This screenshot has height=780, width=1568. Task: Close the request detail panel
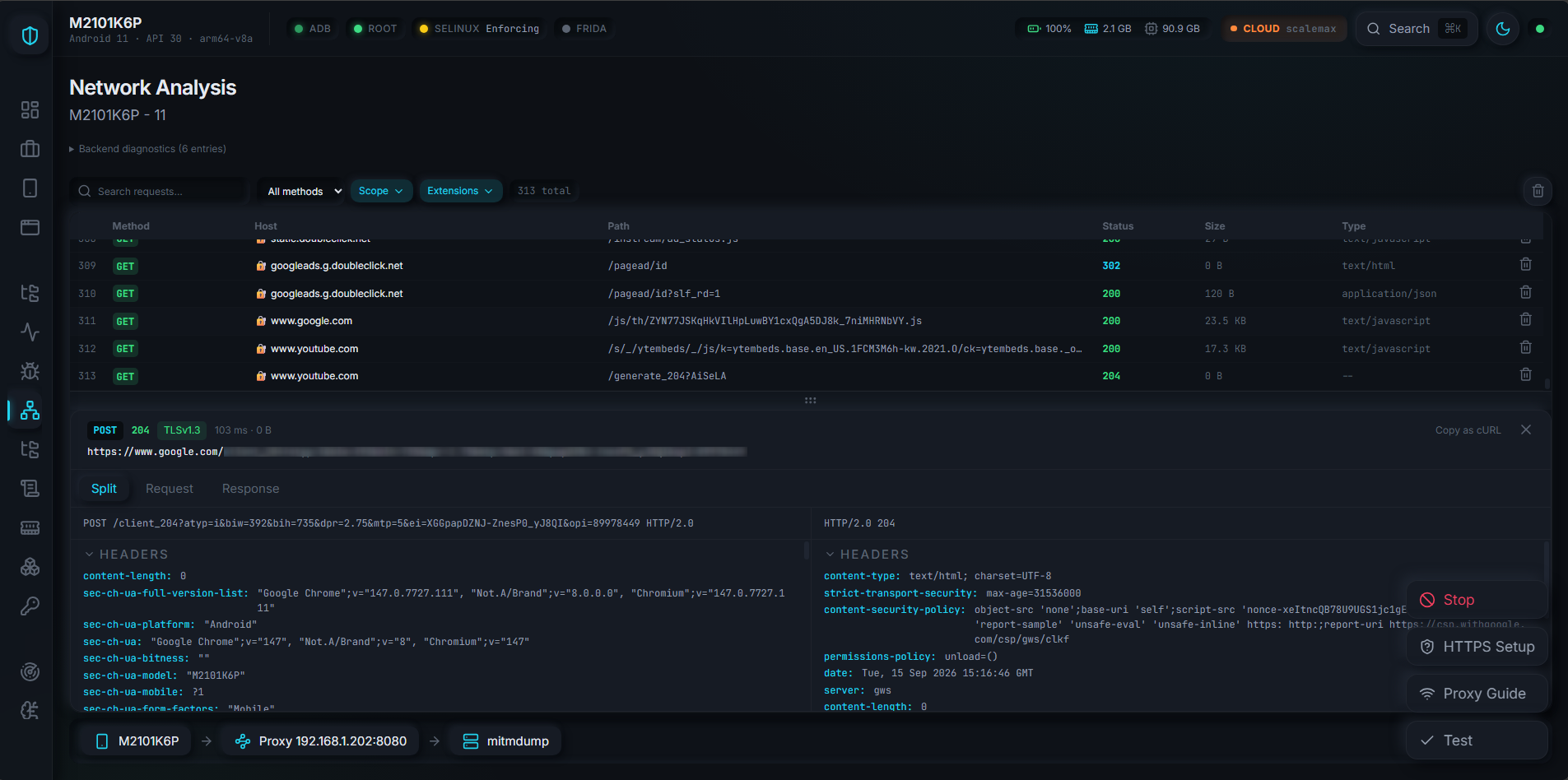tap(1526, 429)
